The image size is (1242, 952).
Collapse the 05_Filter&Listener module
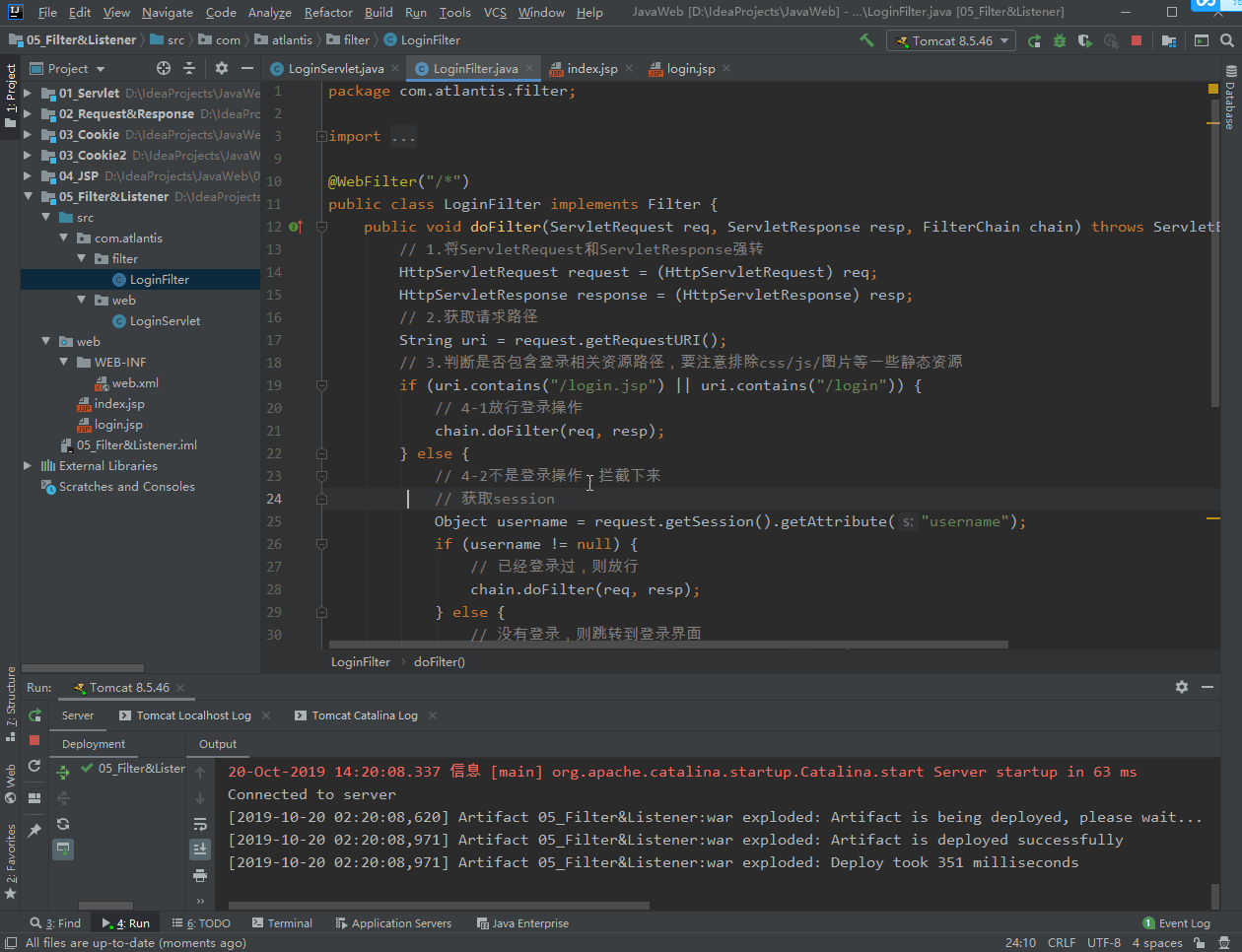click(x=28, y=196)
